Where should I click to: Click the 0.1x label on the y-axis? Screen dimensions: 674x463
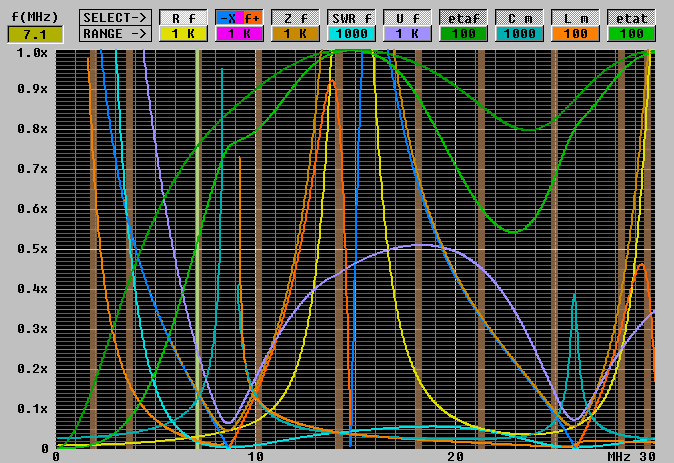(x=32, y=408)
